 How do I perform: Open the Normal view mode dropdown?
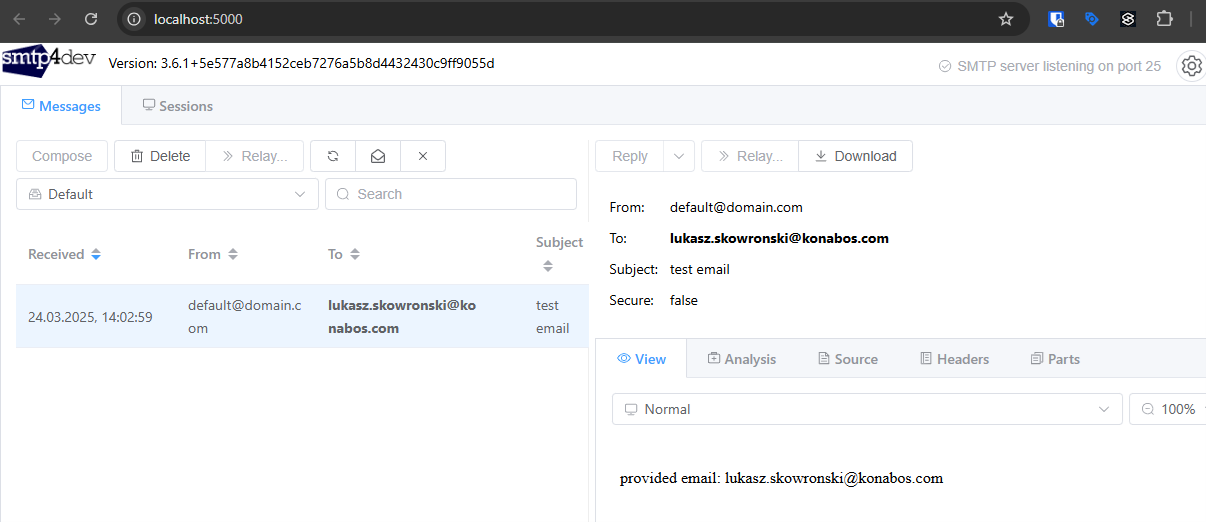[x=866, y=409]
